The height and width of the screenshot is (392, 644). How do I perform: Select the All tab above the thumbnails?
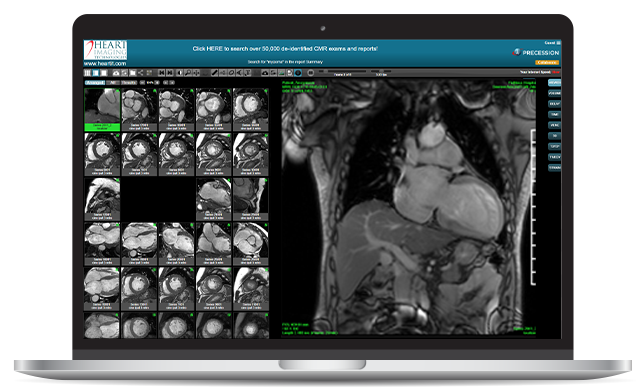coord(113,83)
